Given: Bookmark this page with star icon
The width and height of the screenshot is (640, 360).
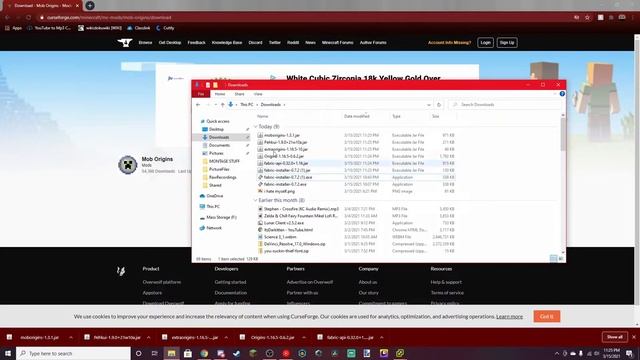Looking at the screenshot, I should point(587,18).
